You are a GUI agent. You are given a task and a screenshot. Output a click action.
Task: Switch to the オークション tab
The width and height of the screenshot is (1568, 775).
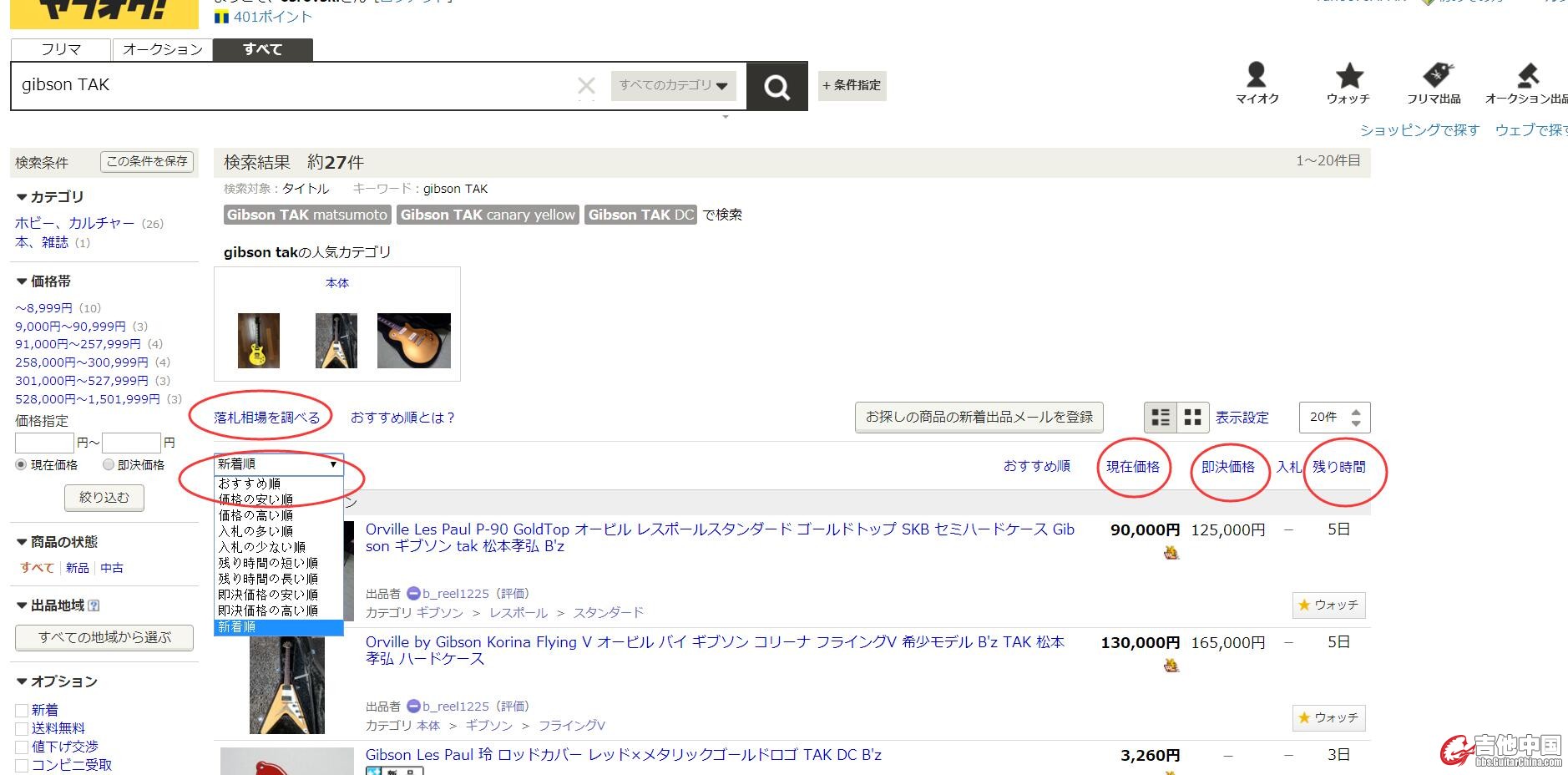[162, 49]
